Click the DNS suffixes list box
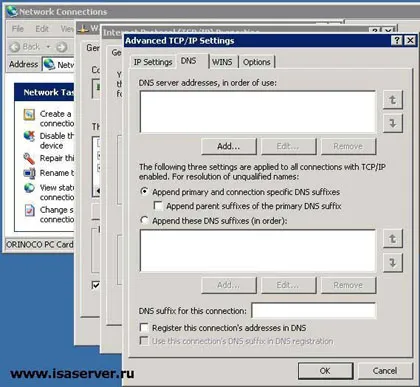The width and height of the screenshot is (420, 387). pyautogui.click(x=258, y=251)
